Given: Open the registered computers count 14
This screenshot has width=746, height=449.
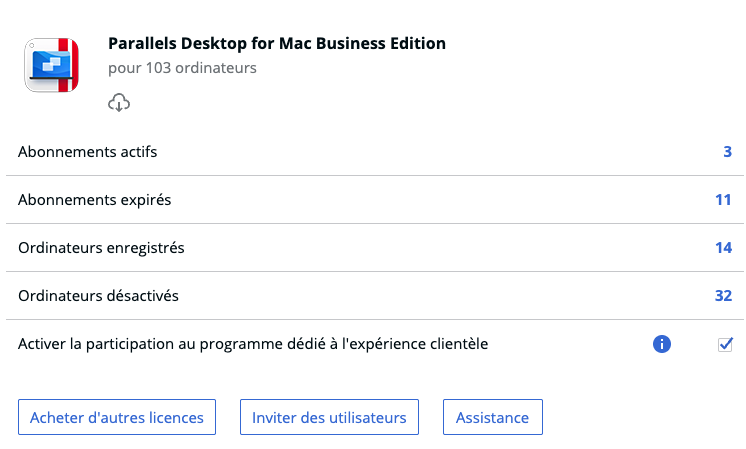Looking at the screenshot, I should [x=723, y=248].
